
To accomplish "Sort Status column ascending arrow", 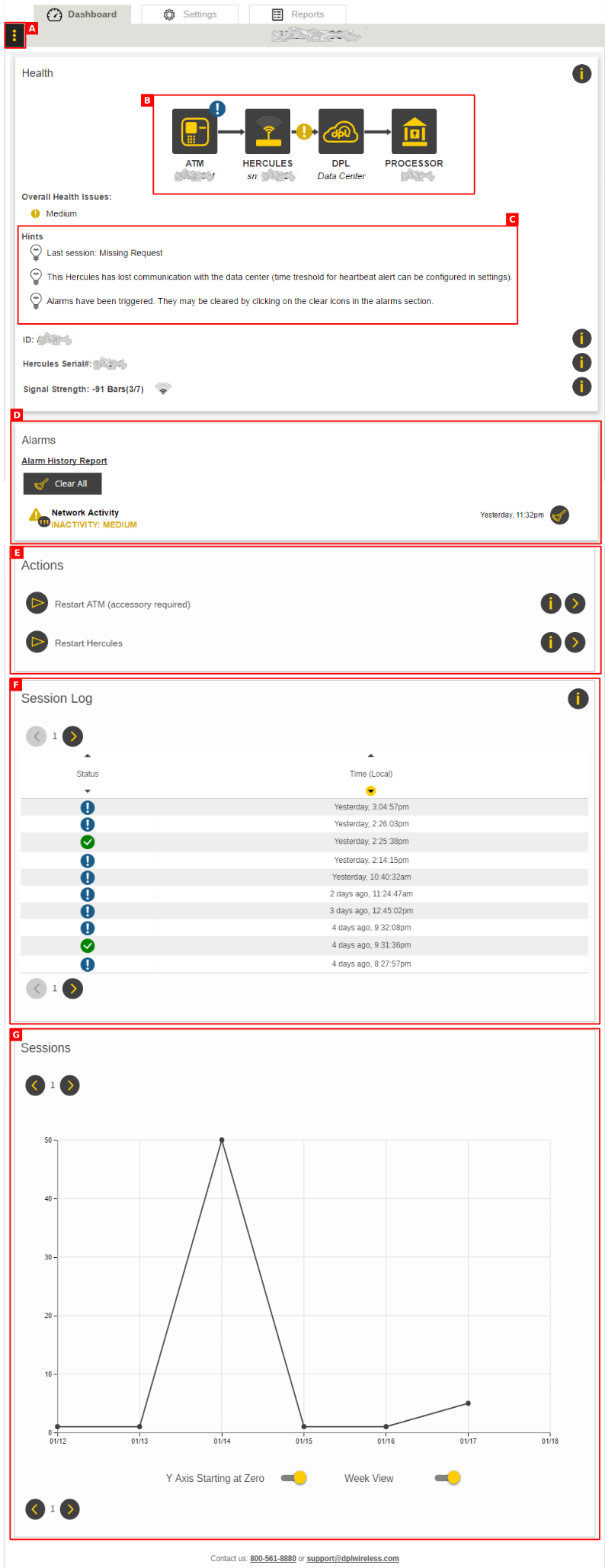I will (x=88, y=755).
